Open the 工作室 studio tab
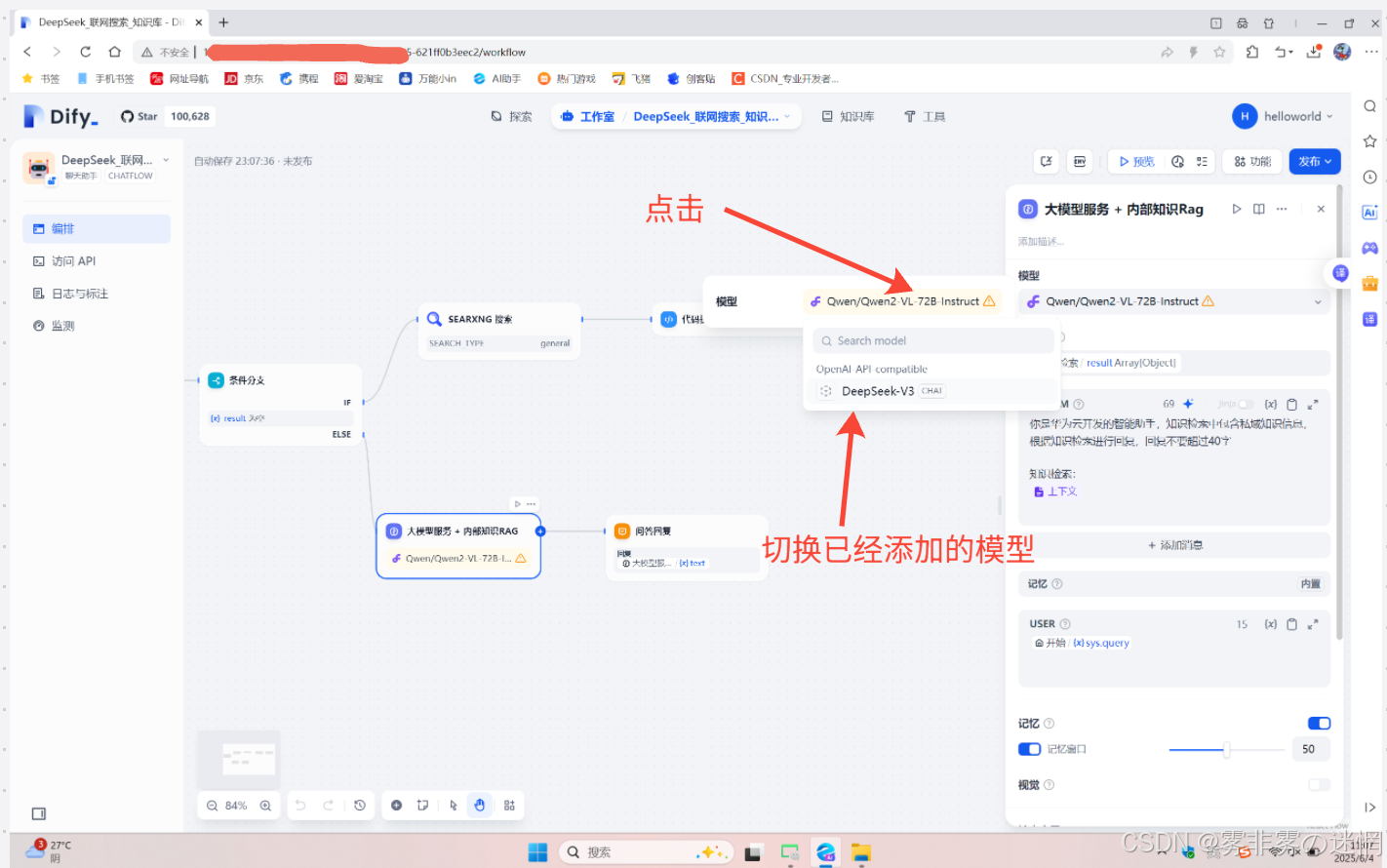Image resolution: width=1387 pixels, height=868 pixels. [x=588, y=117]
